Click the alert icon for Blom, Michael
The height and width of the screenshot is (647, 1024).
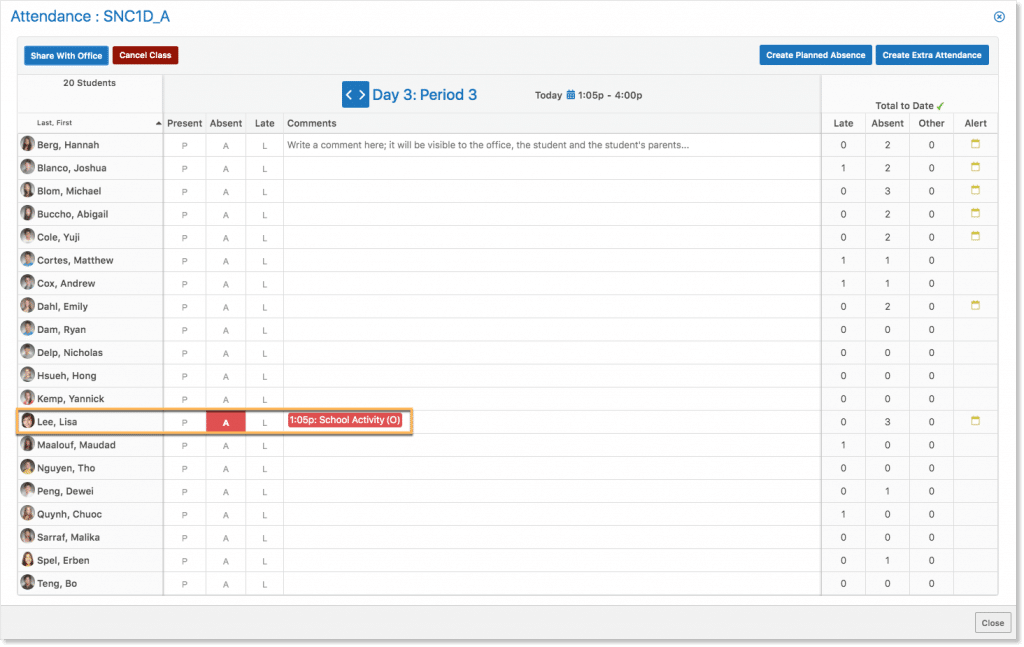pyautogui.click(x=975, y=190)
